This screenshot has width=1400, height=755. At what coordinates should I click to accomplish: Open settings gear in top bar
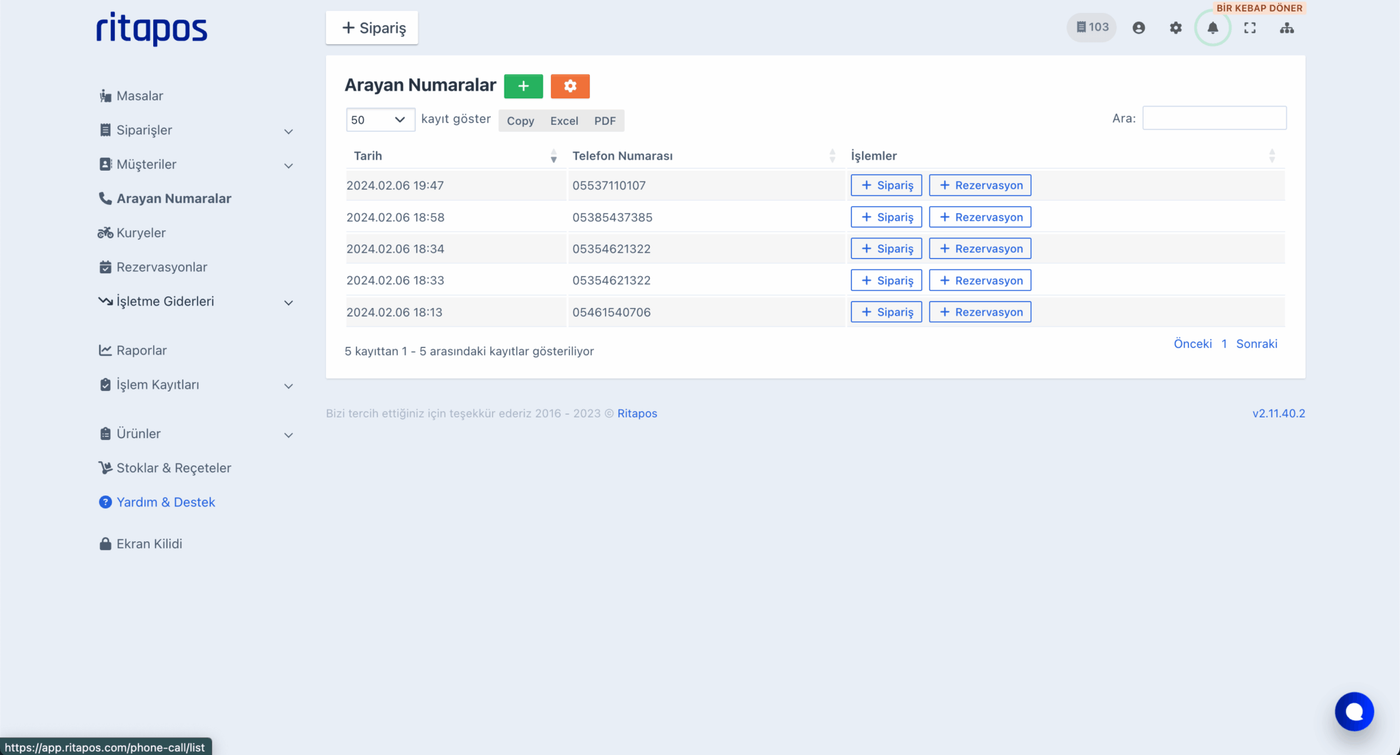click(1175, 28)
